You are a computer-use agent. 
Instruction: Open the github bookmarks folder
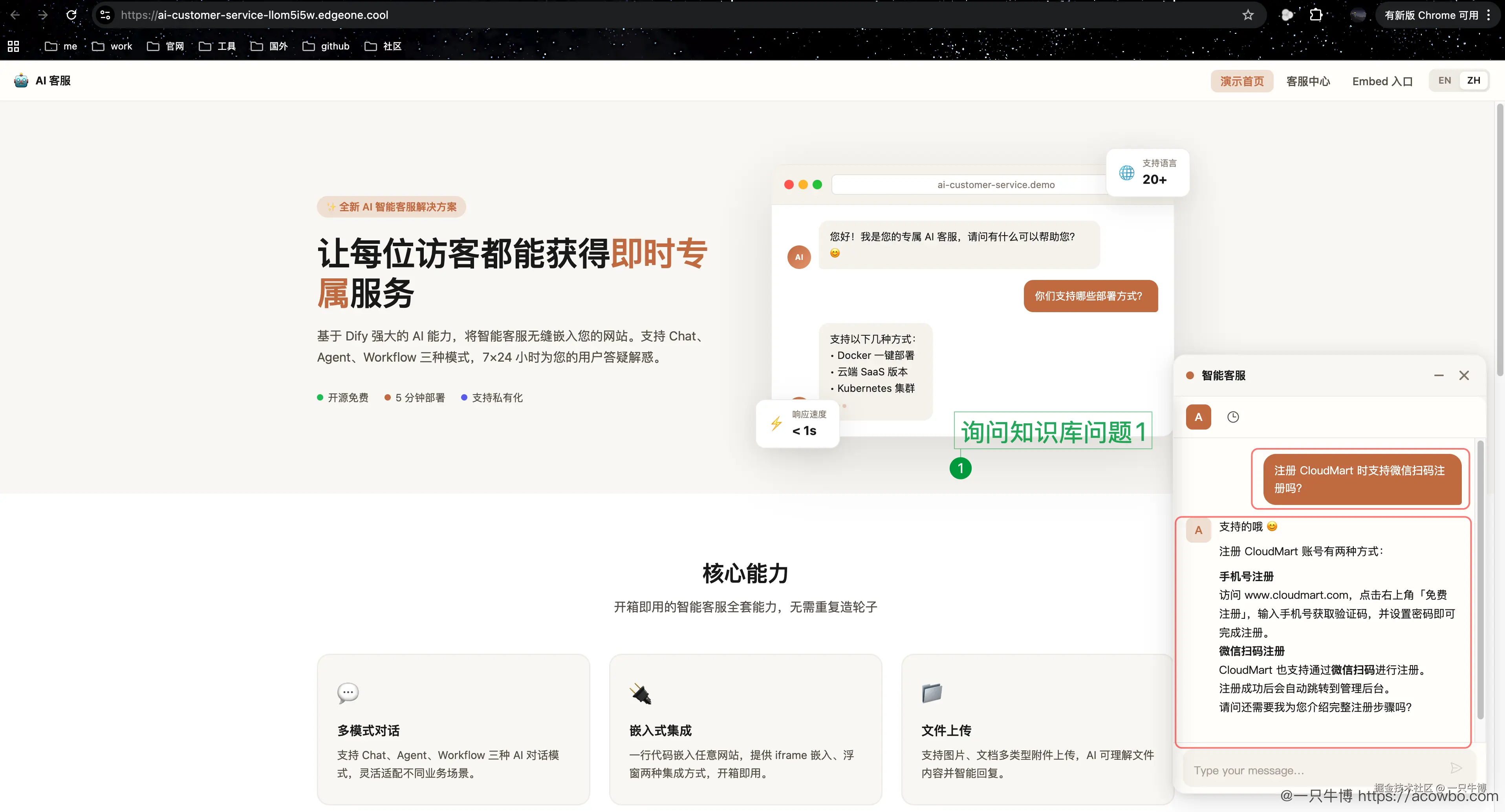tap(326, 46)
